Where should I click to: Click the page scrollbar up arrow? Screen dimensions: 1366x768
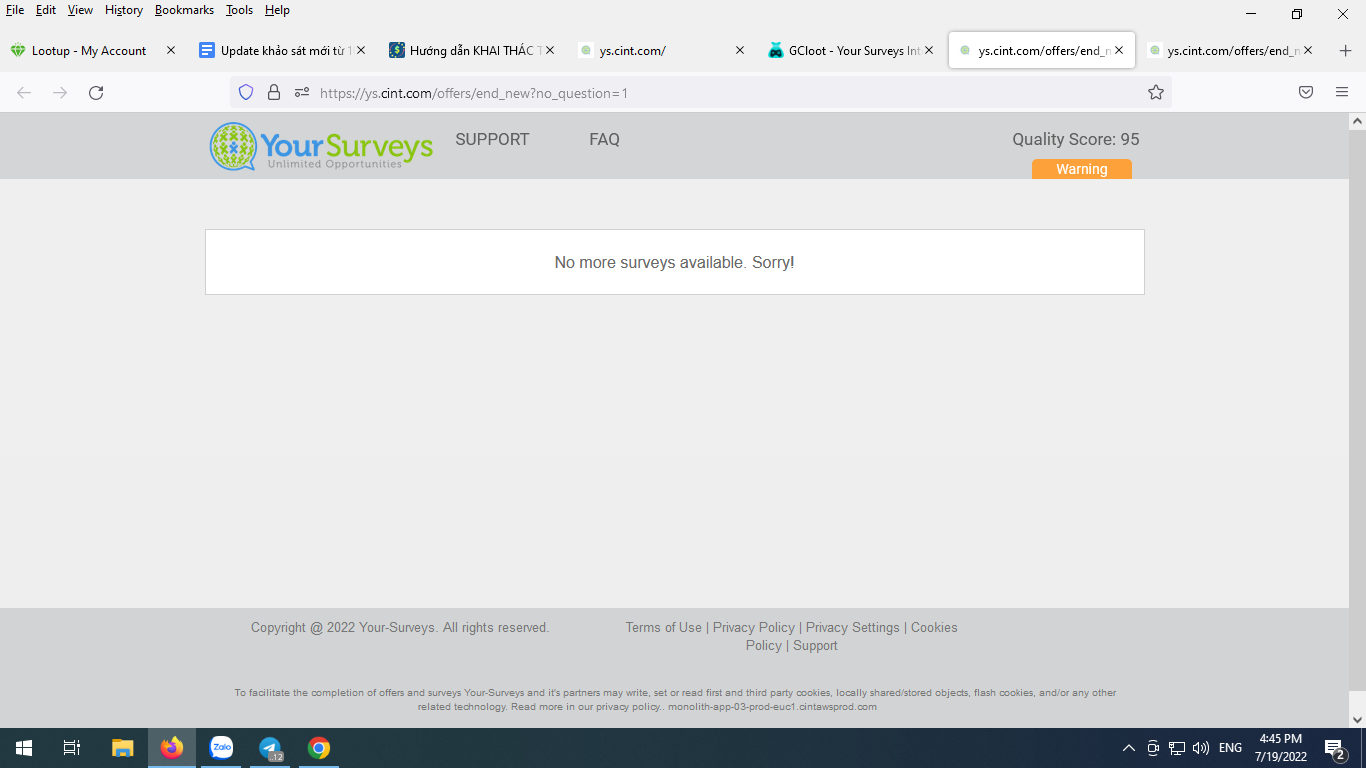click(x=1357, y=122)
